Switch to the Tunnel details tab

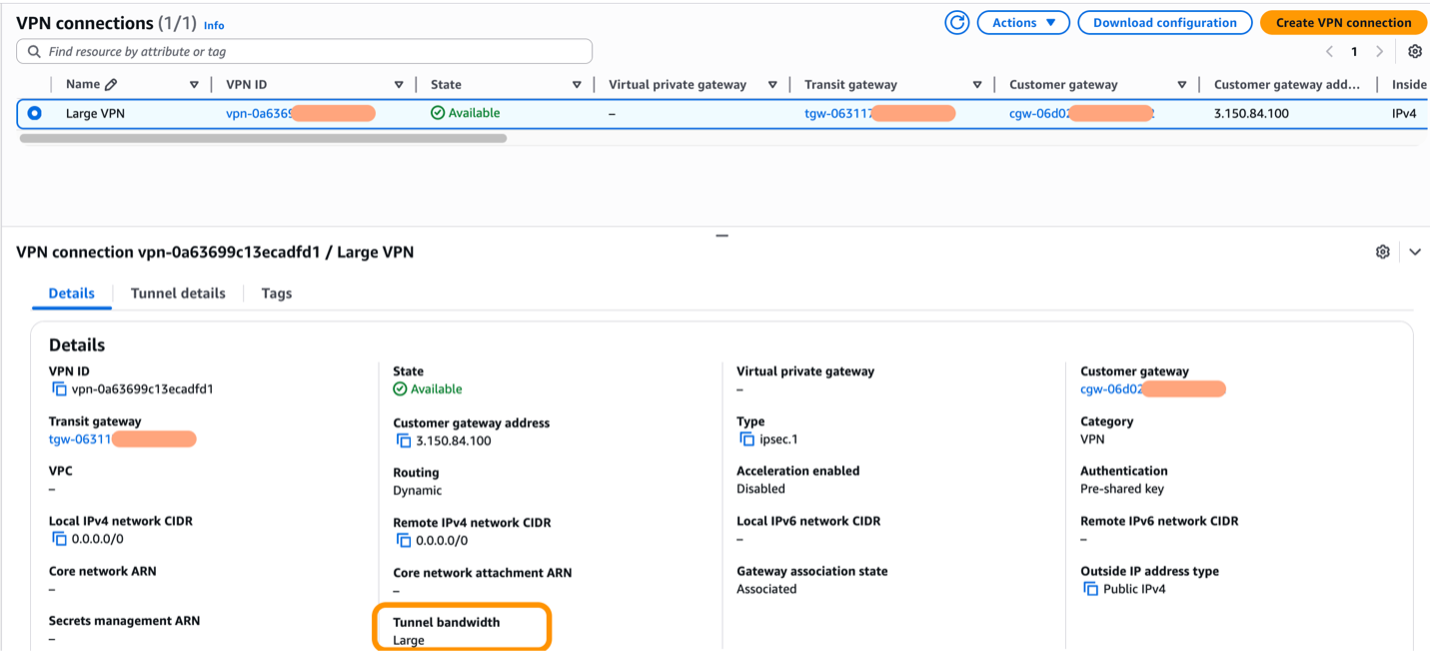click(178, 293)
